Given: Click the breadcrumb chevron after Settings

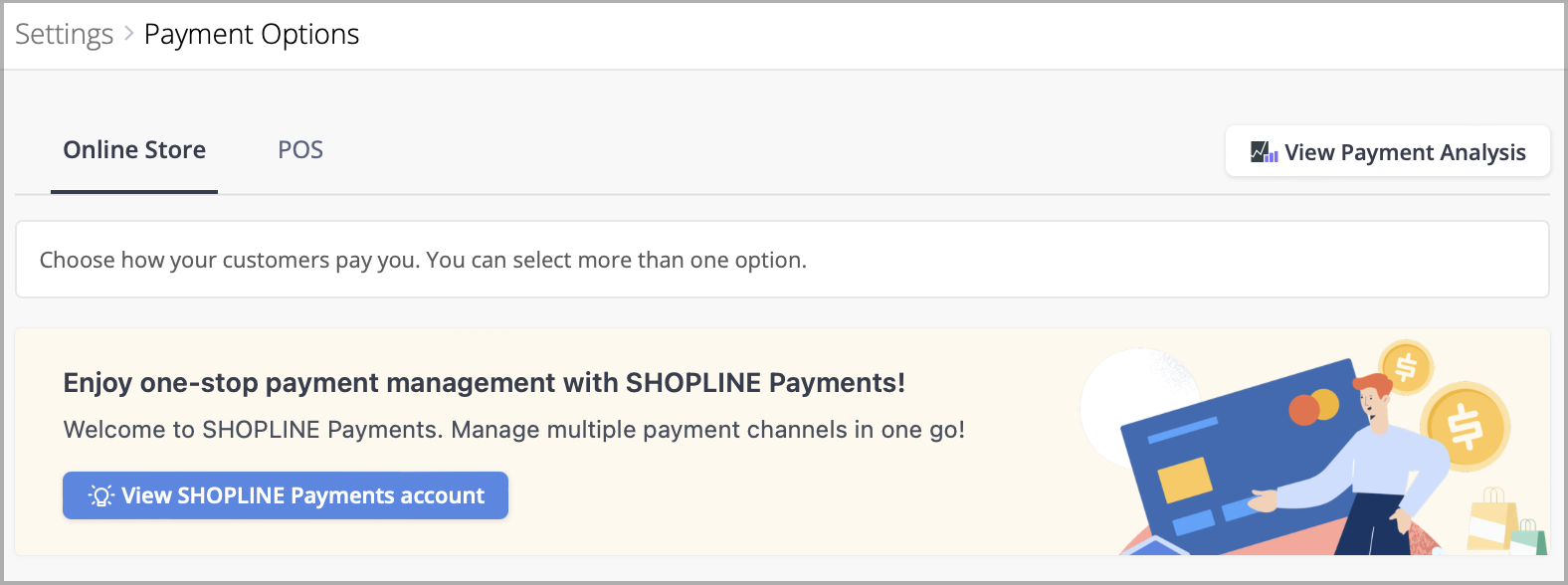Looking at the screenshot, I should (129, 34).
